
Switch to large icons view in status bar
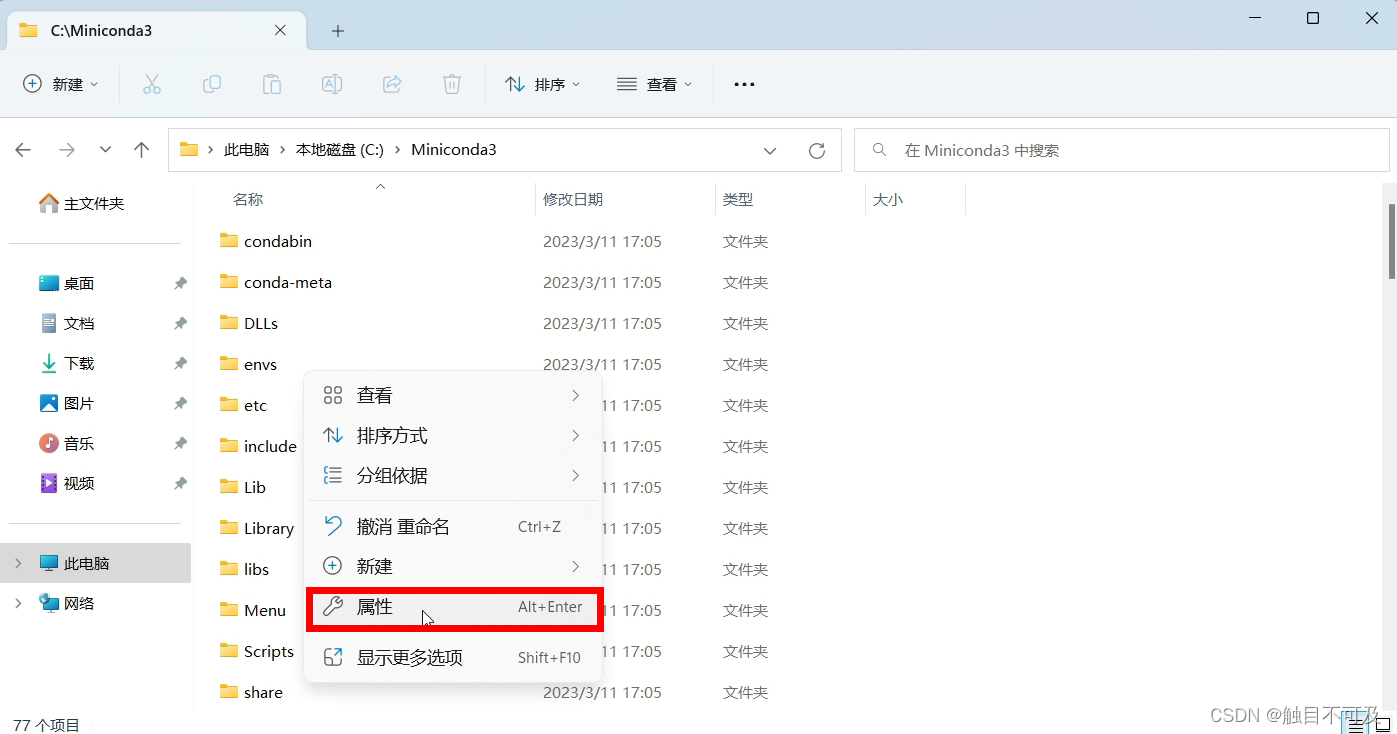tap(1383, 725)
